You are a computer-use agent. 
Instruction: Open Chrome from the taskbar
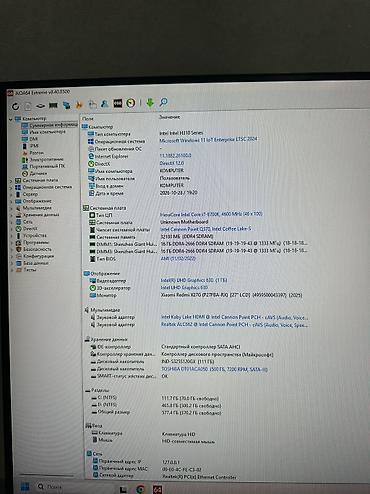[x=140, y=489]
